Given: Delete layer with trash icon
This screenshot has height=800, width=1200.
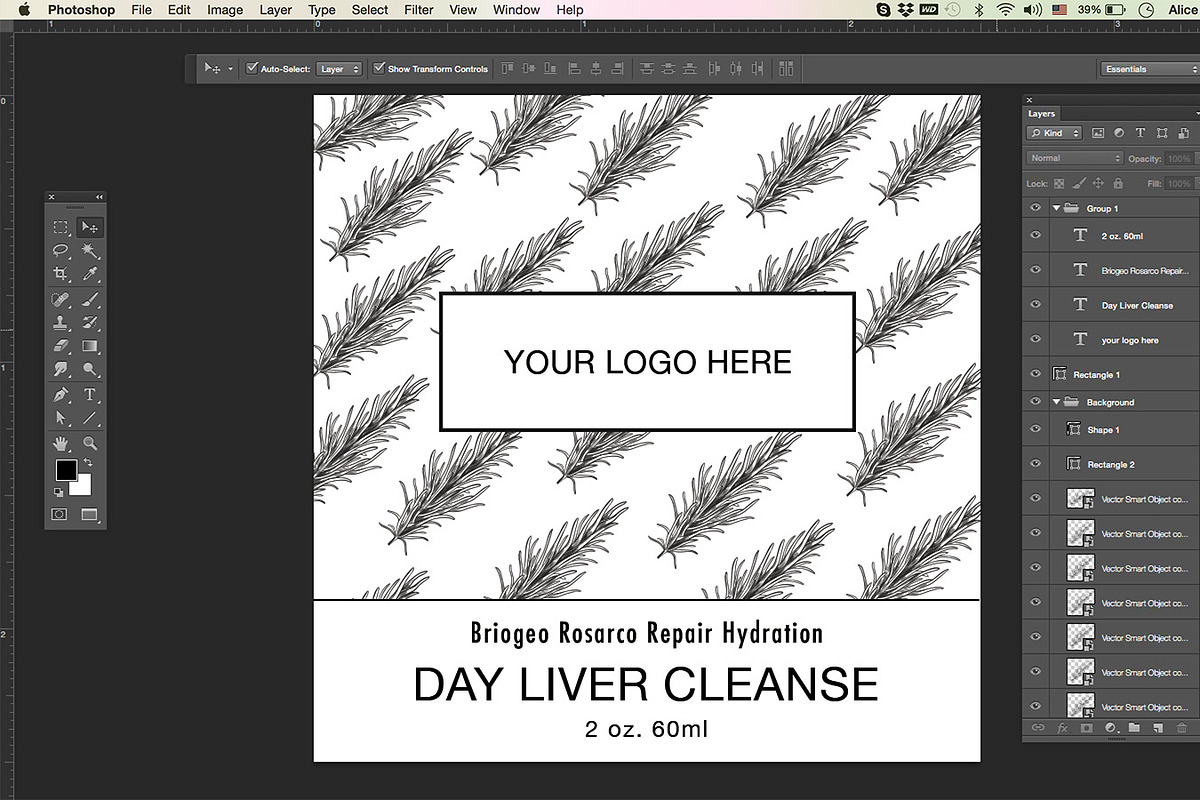Looking at the screenshot, I should click(1182, 728).
